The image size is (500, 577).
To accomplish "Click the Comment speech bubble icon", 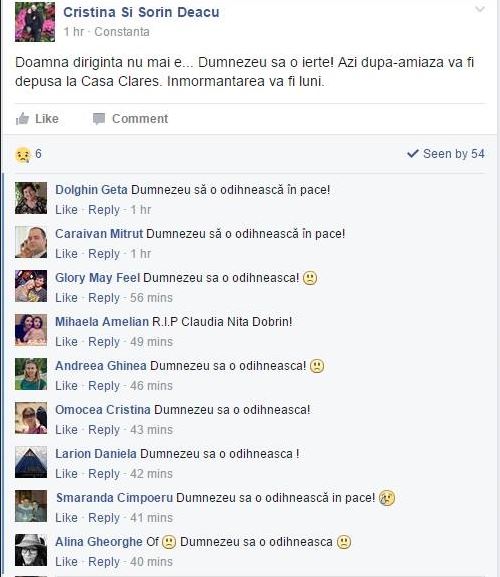I will click(99, 119).
